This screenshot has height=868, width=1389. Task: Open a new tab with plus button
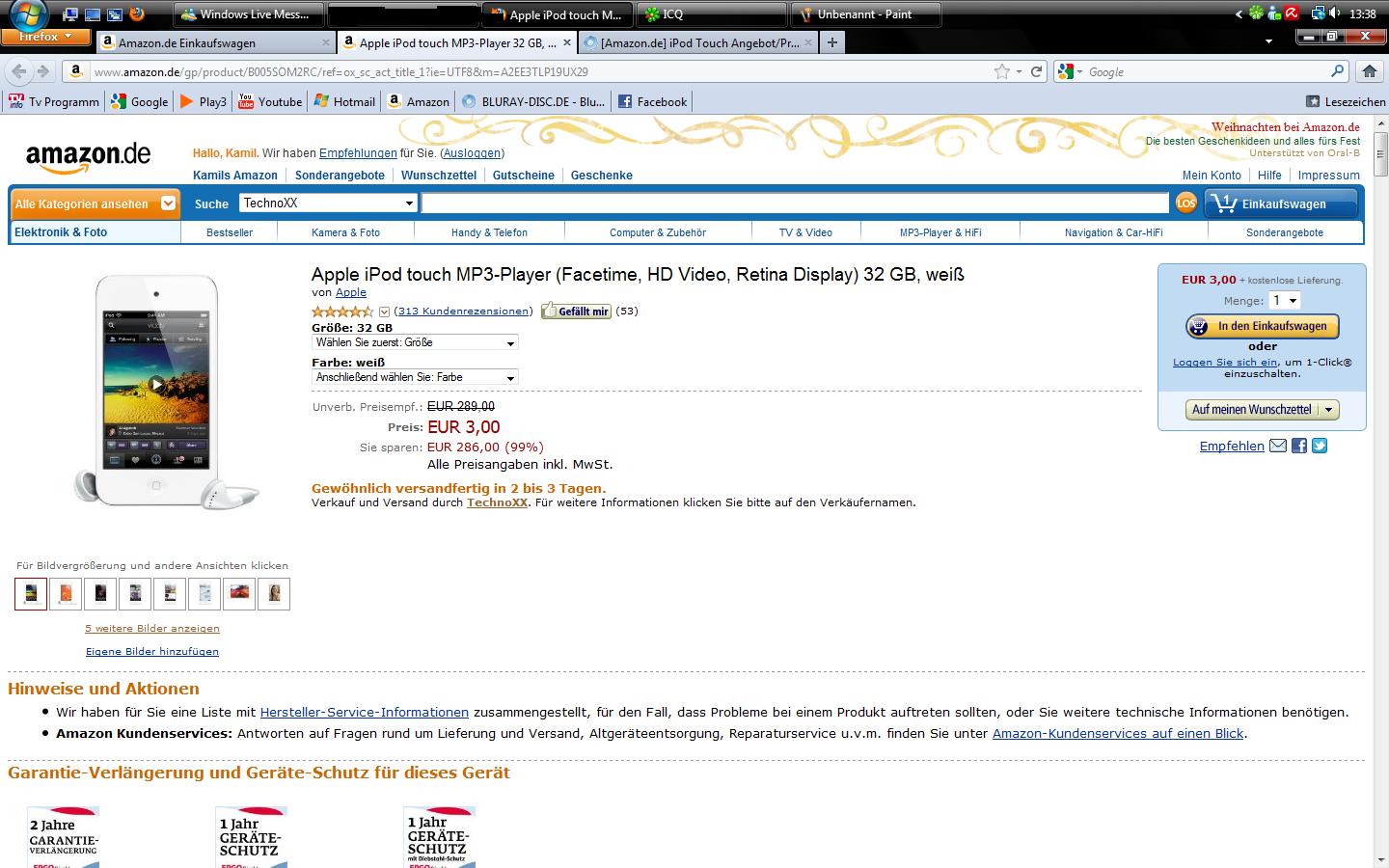pyautogui.click(x=831, y=42)
